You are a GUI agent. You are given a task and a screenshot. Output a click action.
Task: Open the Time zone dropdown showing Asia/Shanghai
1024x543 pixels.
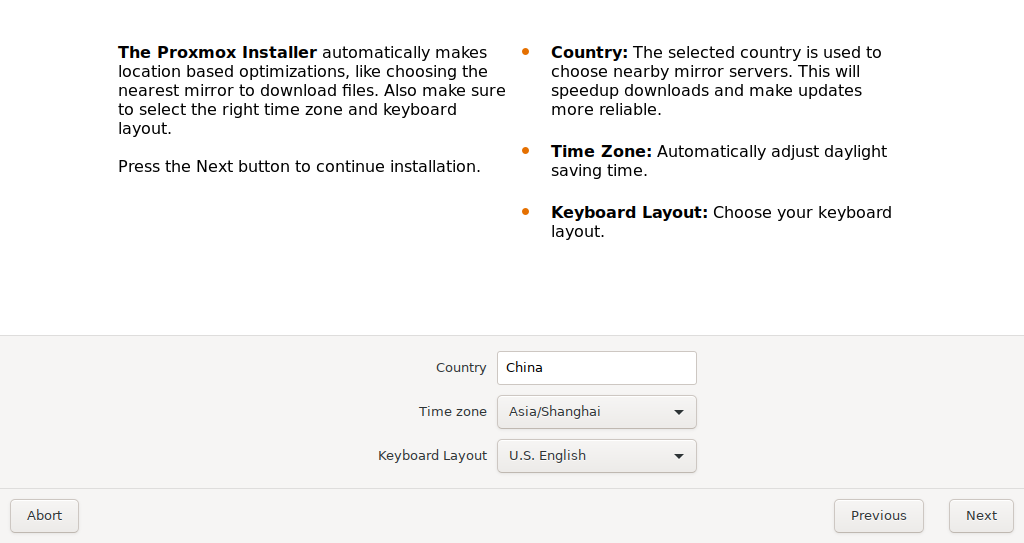596,412
